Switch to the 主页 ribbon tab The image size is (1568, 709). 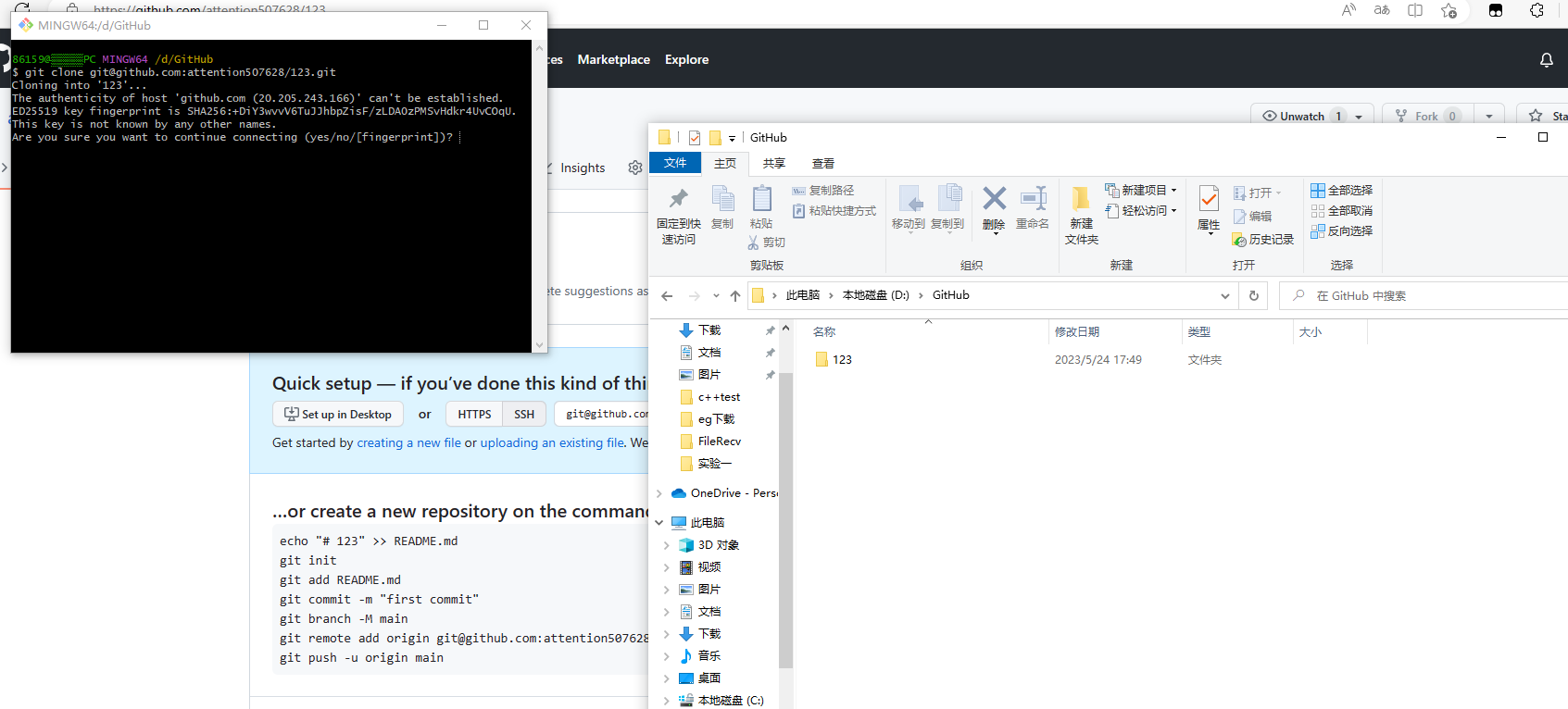(x=725, y=164)
